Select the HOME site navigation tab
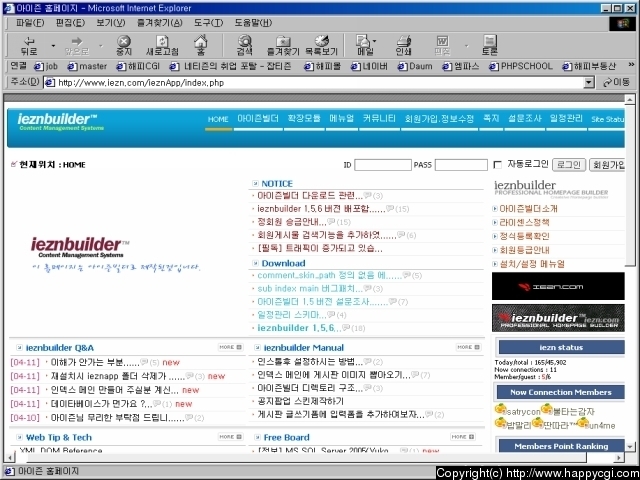Viewport: 640px width, 480px height. tap(218, 119)
